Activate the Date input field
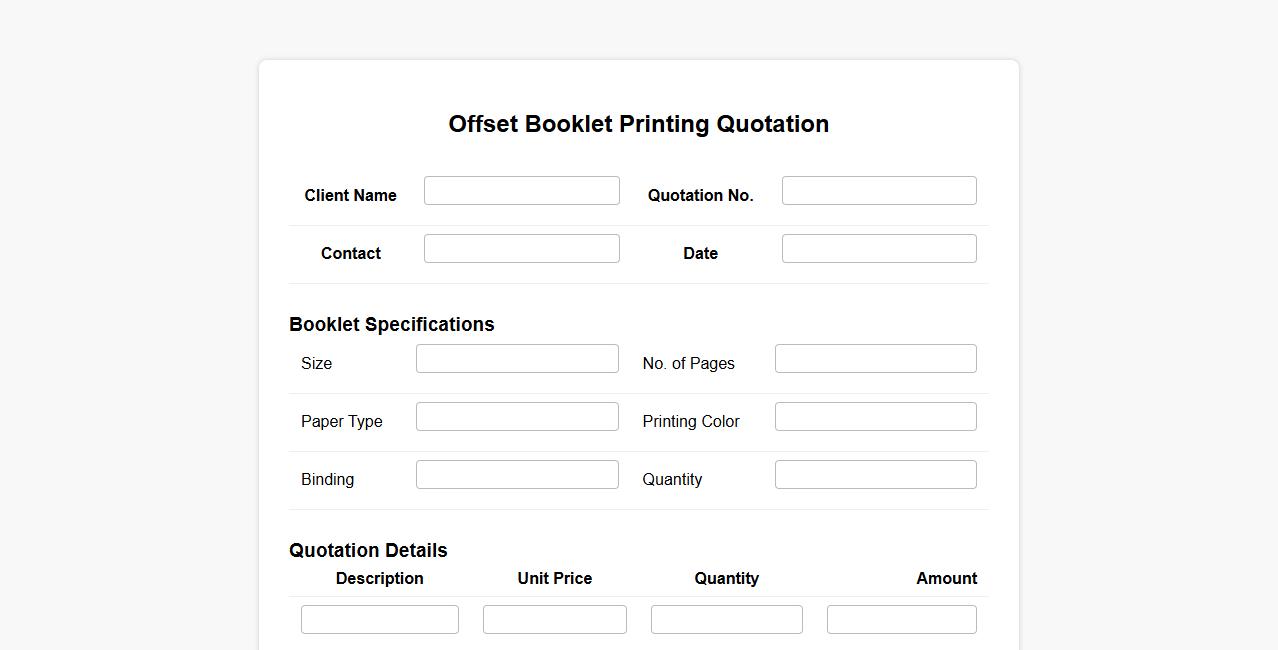 pos(879,249)
